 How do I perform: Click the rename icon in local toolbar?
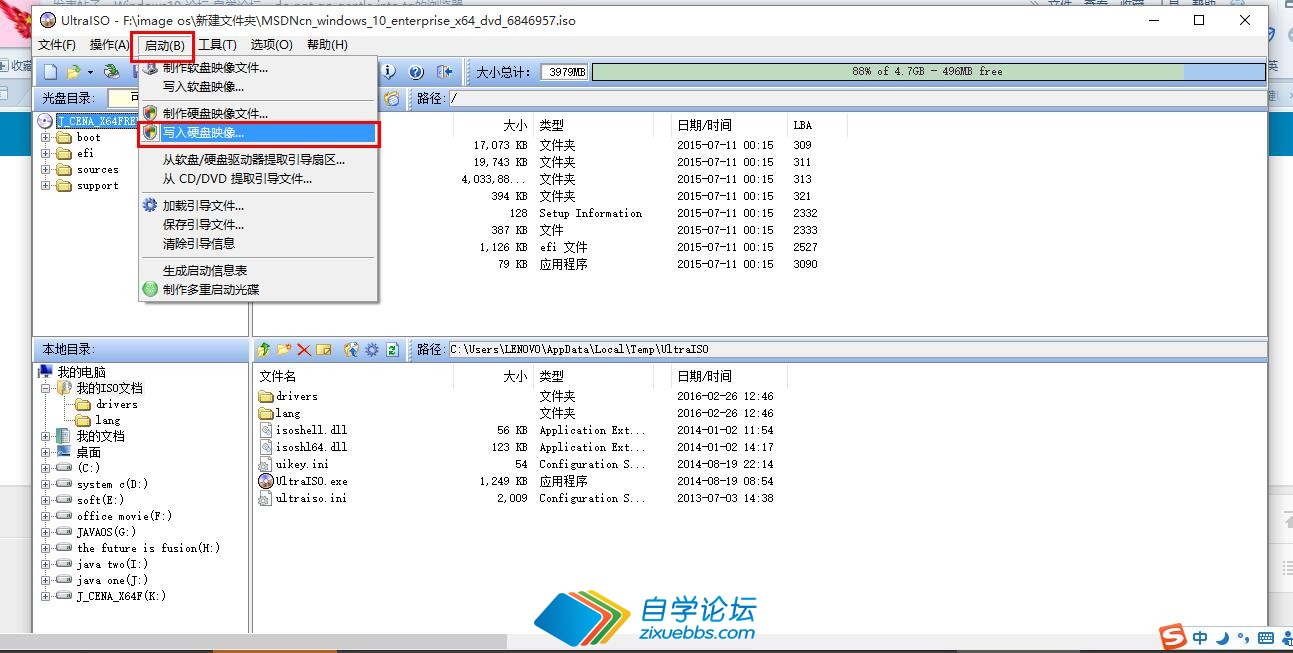324,349
